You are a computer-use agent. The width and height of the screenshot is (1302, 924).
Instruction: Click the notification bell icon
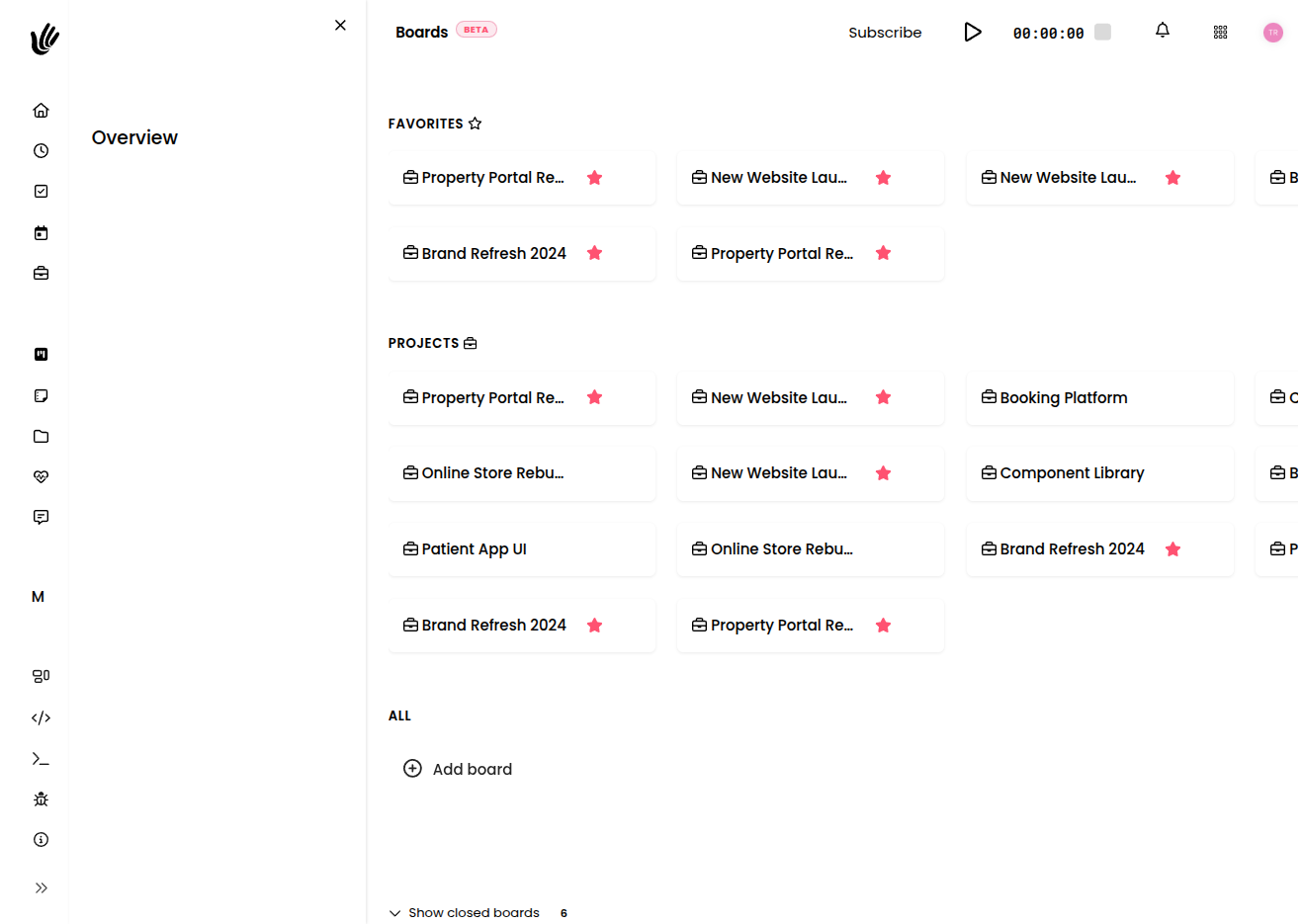pos(1163,31)
